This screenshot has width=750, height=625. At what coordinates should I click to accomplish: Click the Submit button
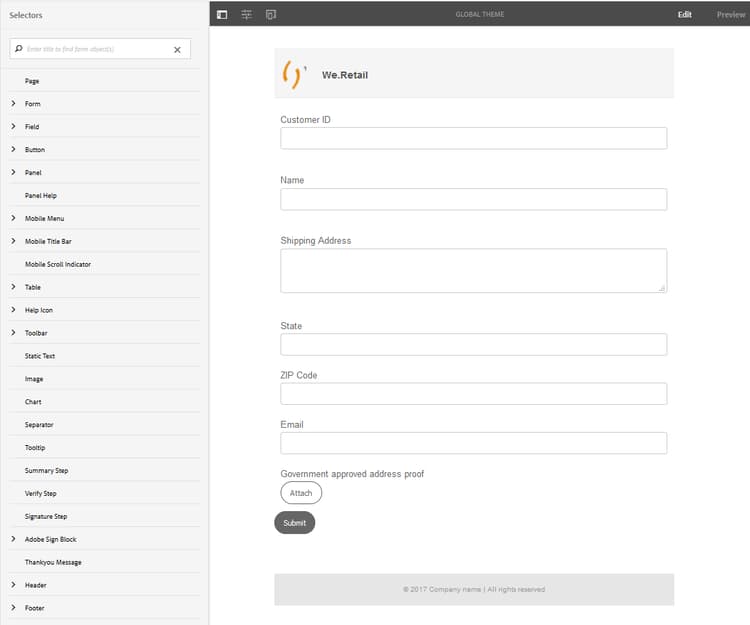tap(295, 523)
